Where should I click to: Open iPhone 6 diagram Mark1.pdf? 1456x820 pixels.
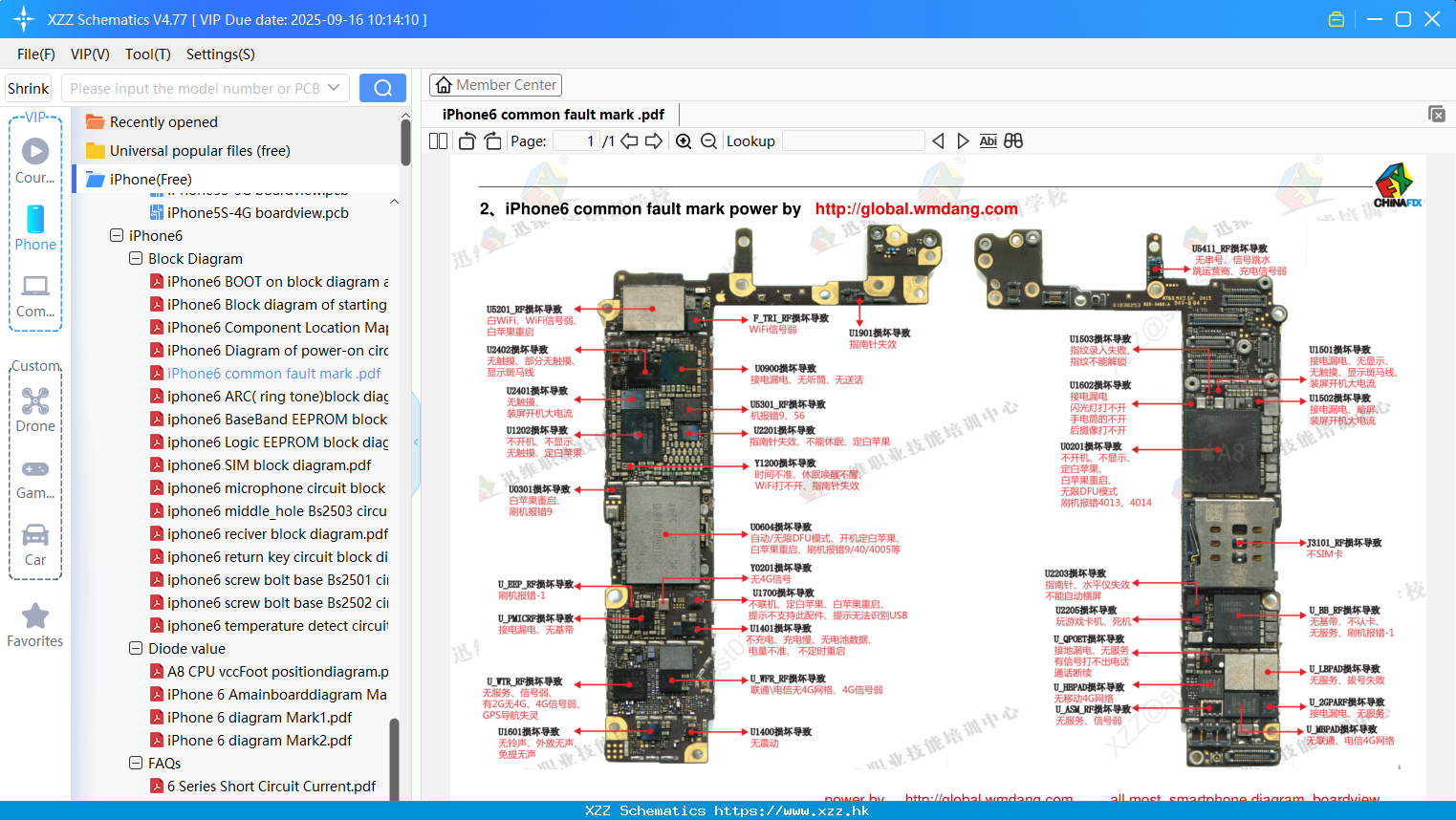click(250, 718)
